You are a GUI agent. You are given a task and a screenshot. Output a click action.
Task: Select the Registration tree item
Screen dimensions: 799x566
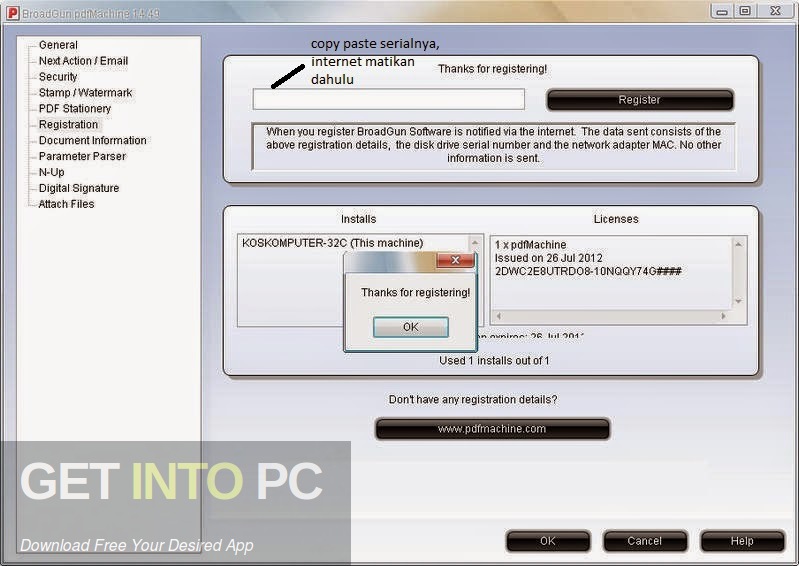coord(68,124)
